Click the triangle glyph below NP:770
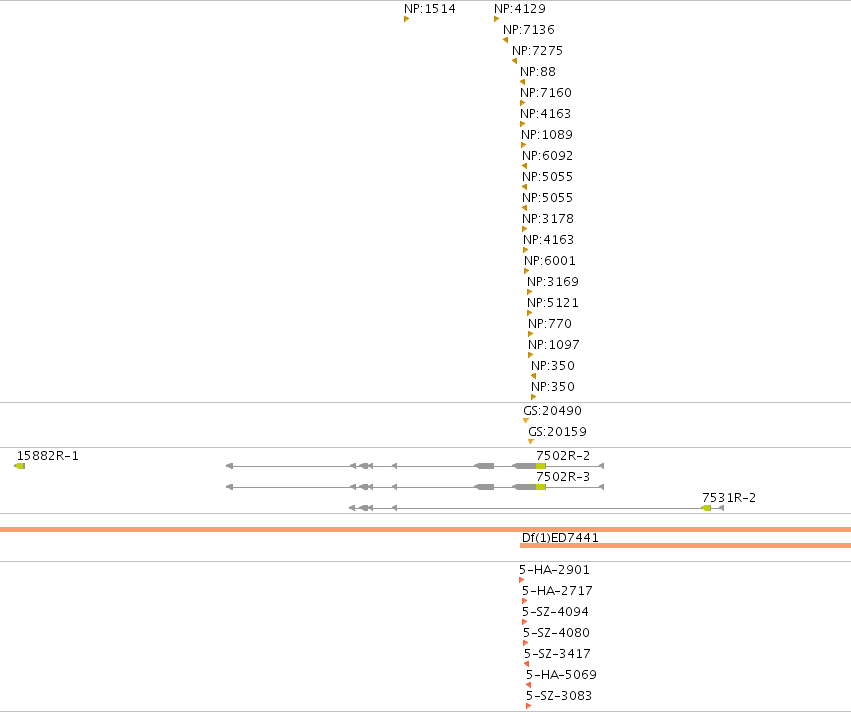Viewport: 851px width, 712px height. (x=531, y=334)
